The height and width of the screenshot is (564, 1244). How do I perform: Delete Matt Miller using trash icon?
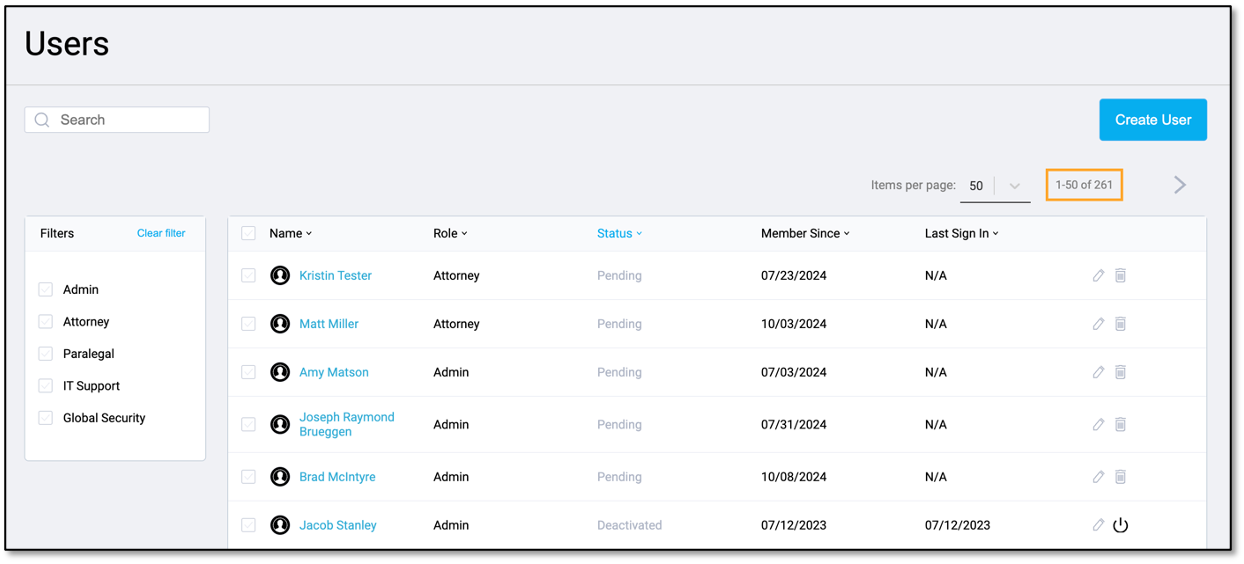tap(1121, 324)
